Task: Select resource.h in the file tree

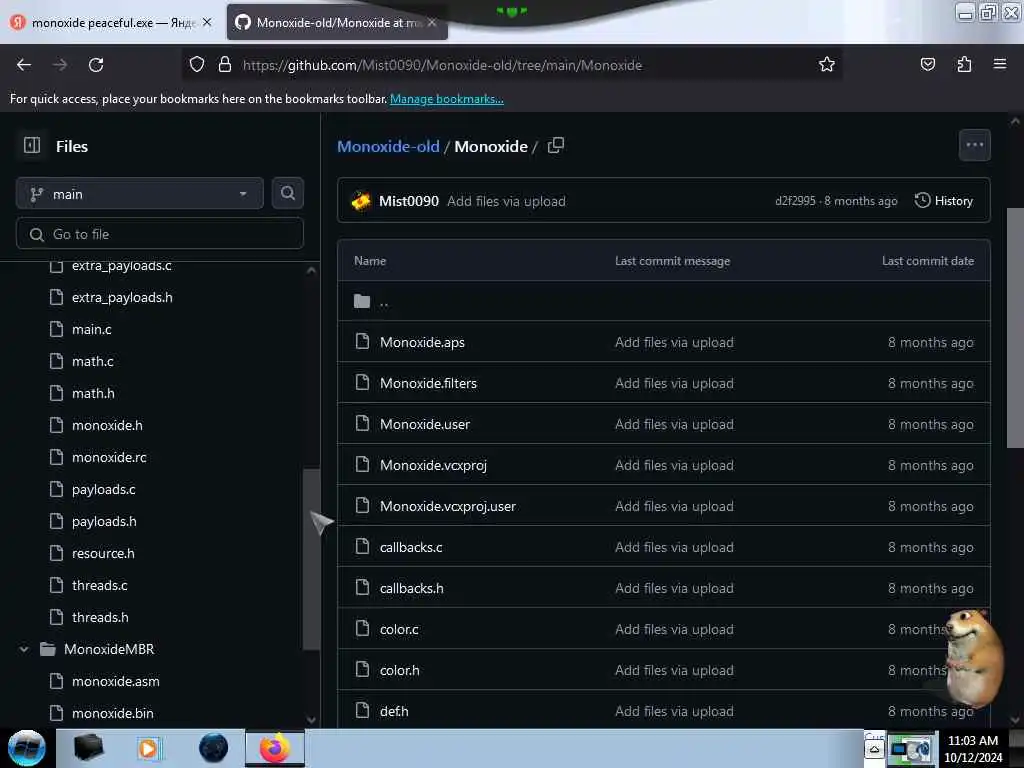Action: 103,553
